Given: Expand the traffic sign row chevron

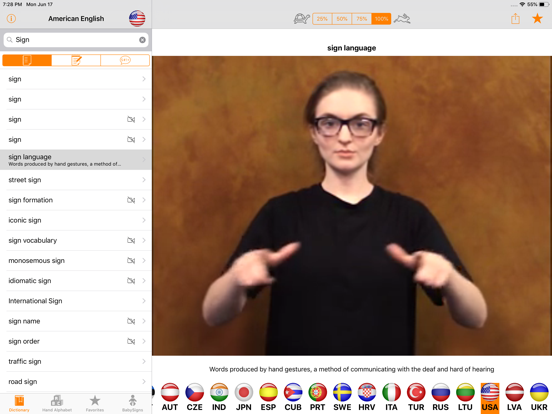Looking at the screenshot, I should click(144, 361).
